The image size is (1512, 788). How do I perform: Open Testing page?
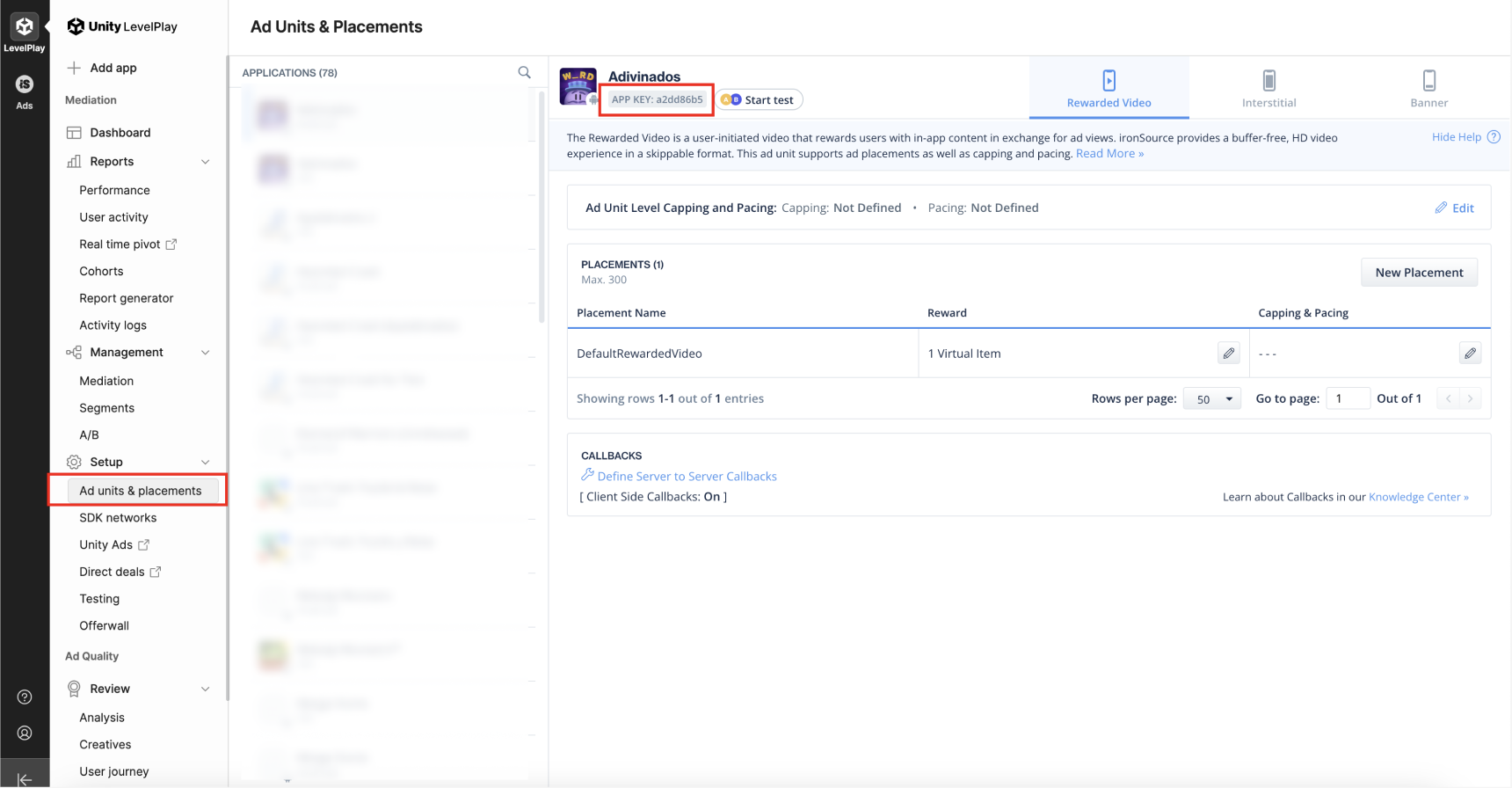click(x=99, y=599)
